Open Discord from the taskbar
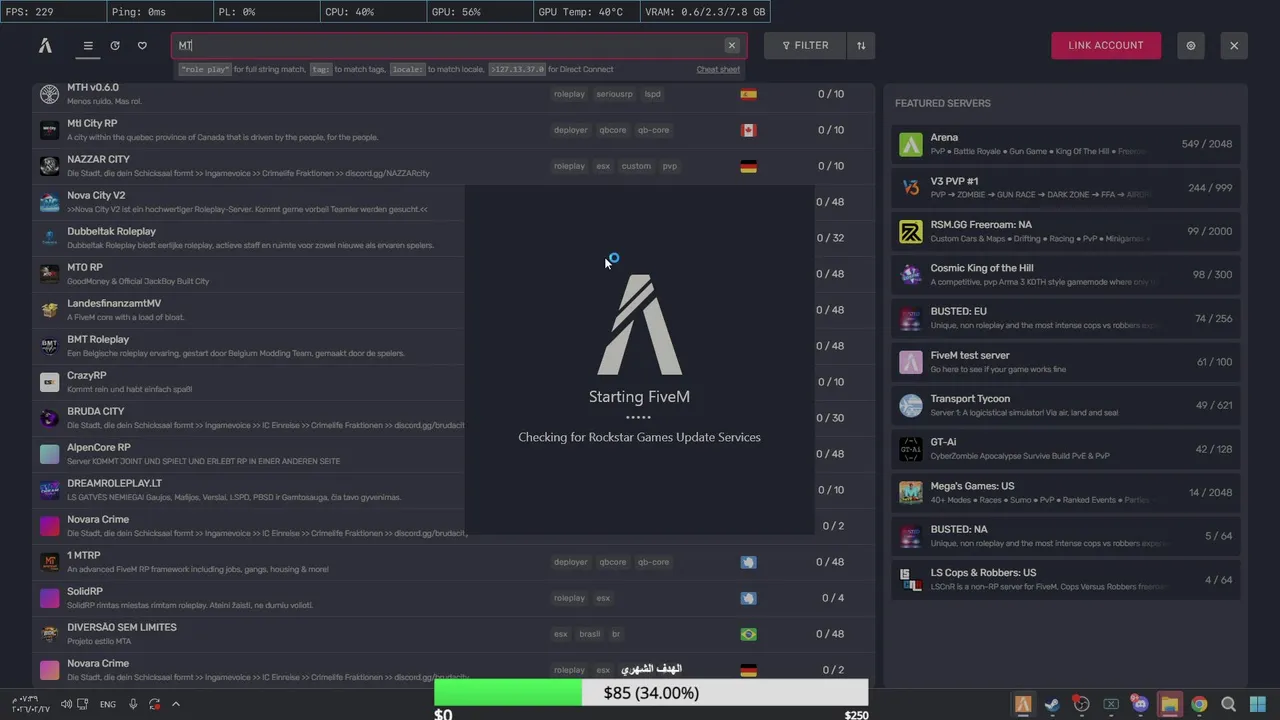Screen dimensions: 1280x720 [x=1140, y=705]
